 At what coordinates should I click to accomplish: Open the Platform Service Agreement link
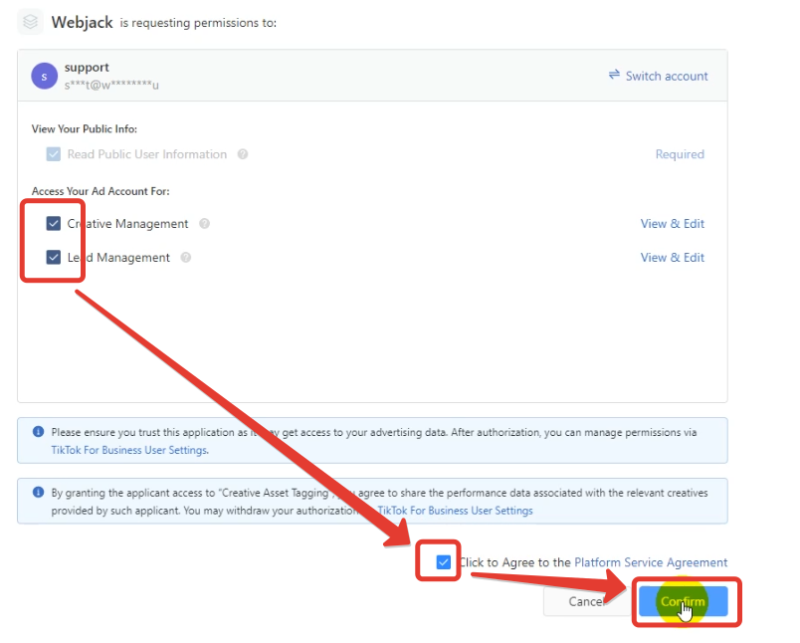click(x=651, y=562)
